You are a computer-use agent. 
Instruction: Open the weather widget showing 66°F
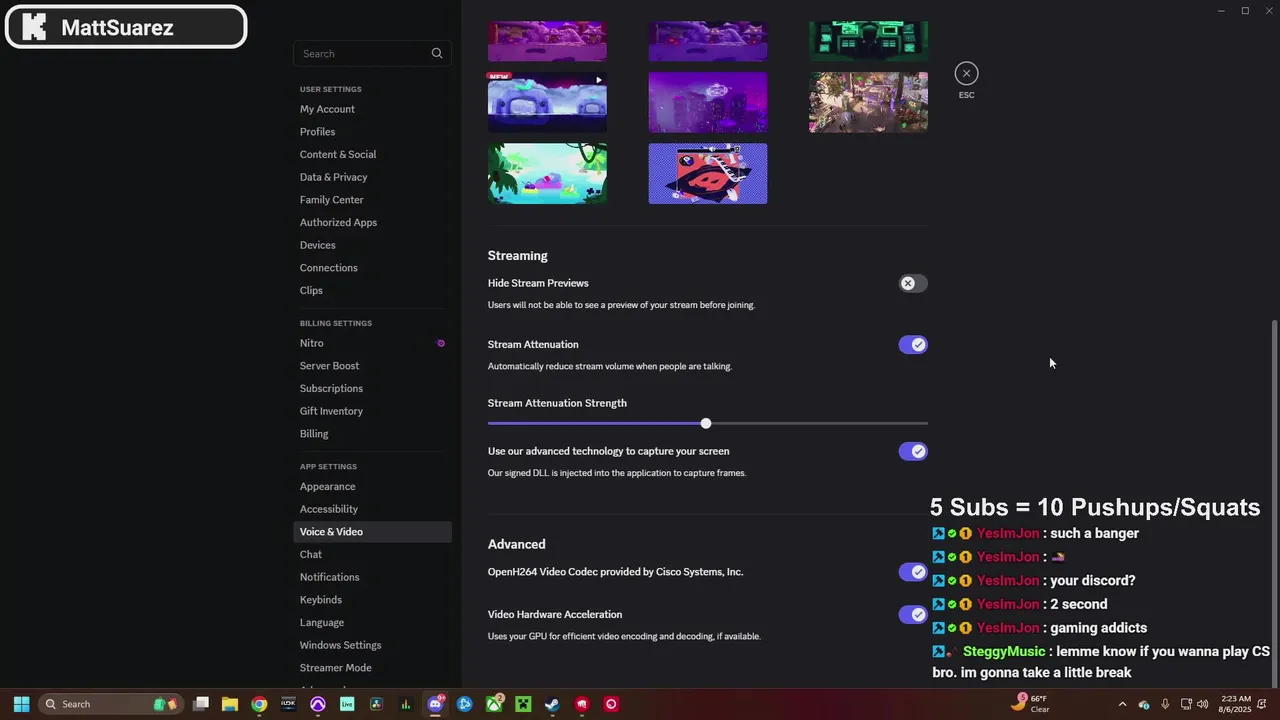point(1030,704)
